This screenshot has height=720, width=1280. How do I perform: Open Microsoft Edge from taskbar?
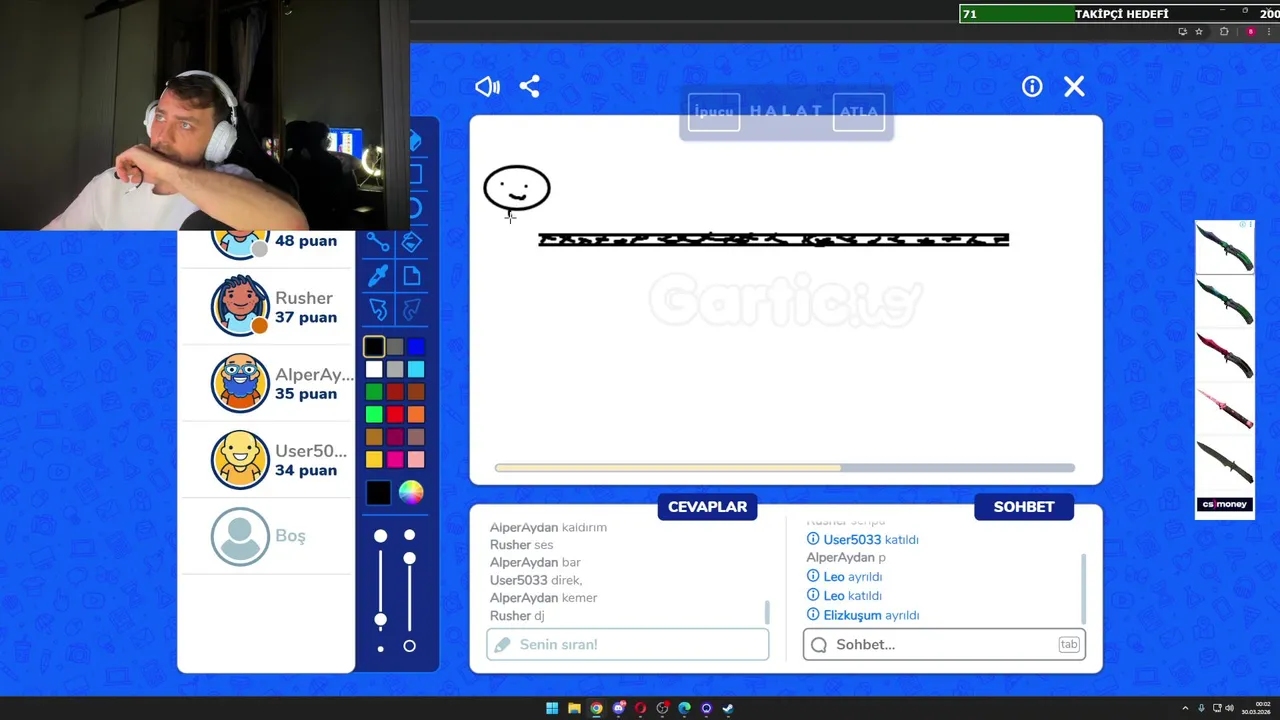684,708
